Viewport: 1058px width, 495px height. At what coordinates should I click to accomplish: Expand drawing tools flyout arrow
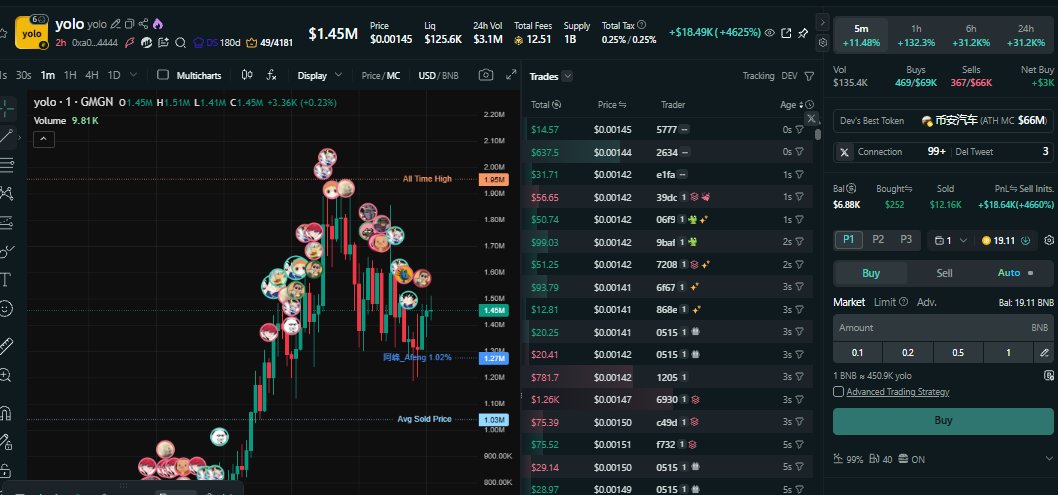(20, 137)
